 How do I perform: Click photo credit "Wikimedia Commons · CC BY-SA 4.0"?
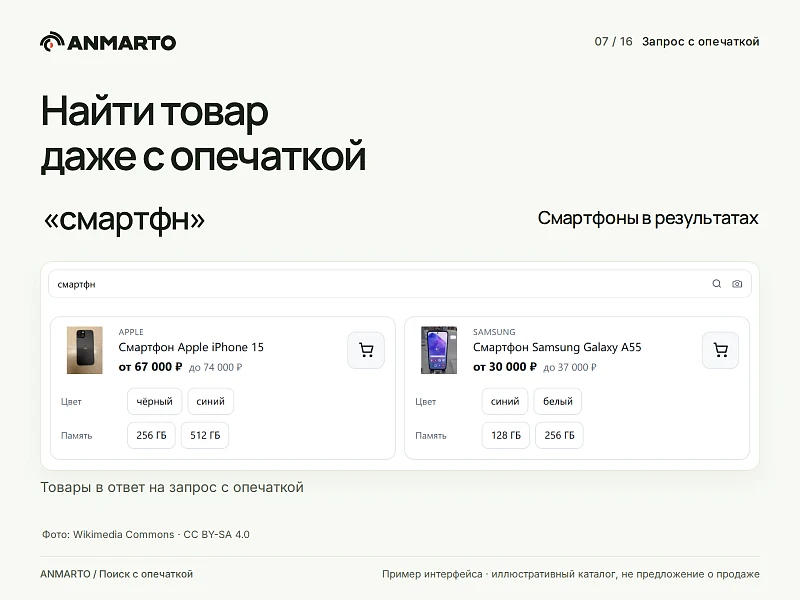point(161,534)
